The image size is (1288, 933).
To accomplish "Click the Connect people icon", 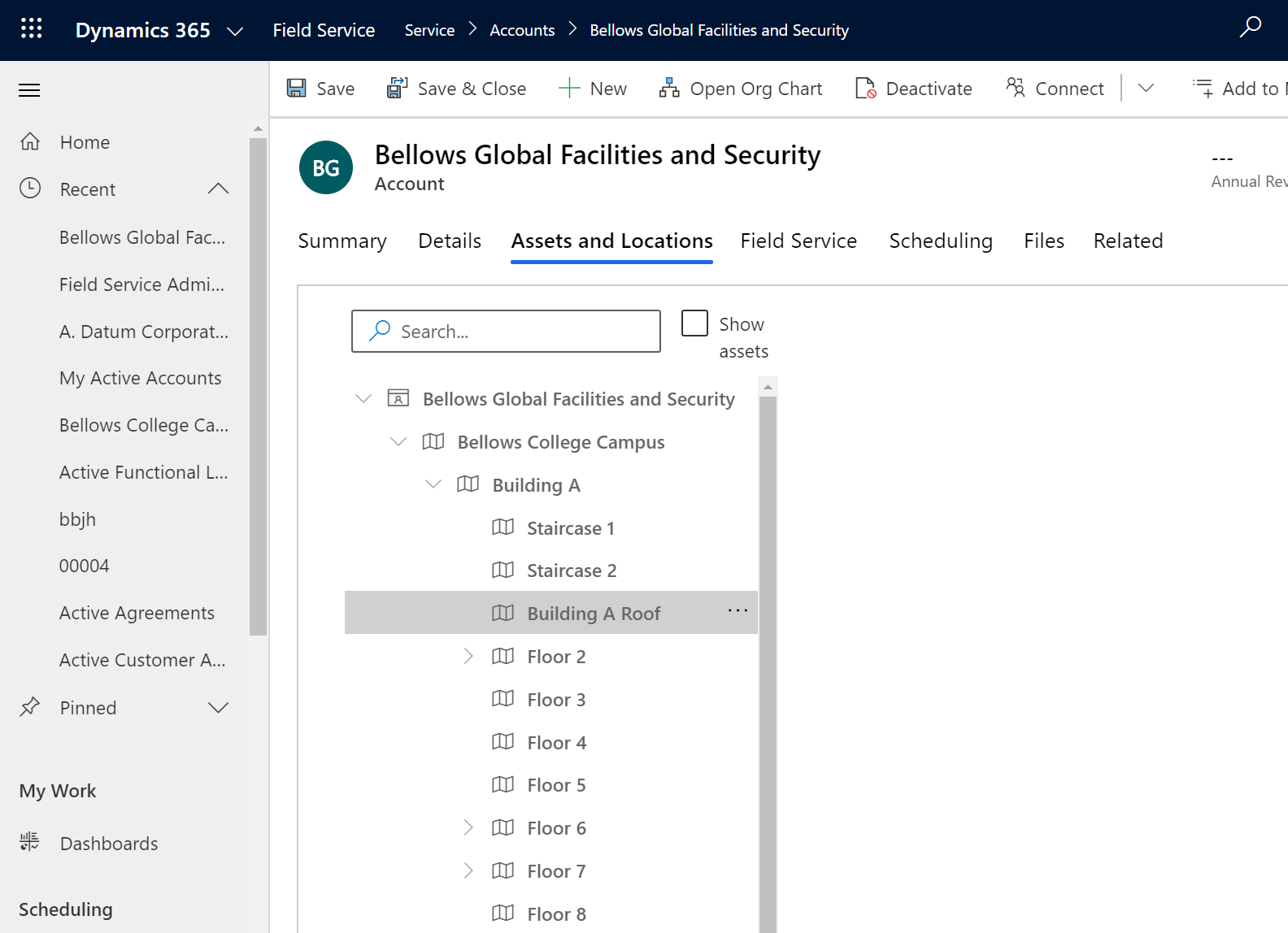I will pos(1015,87).
